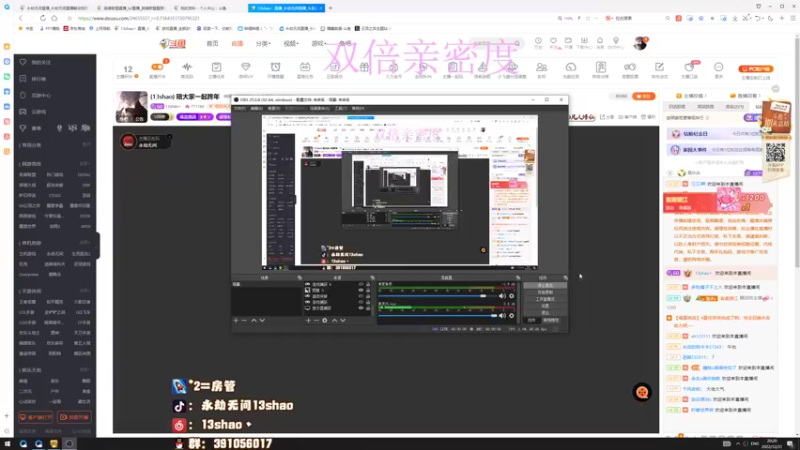Click top button in OBS controls panel
The width and height of the screenshot is (800, 450).
(x=545, y=286)
